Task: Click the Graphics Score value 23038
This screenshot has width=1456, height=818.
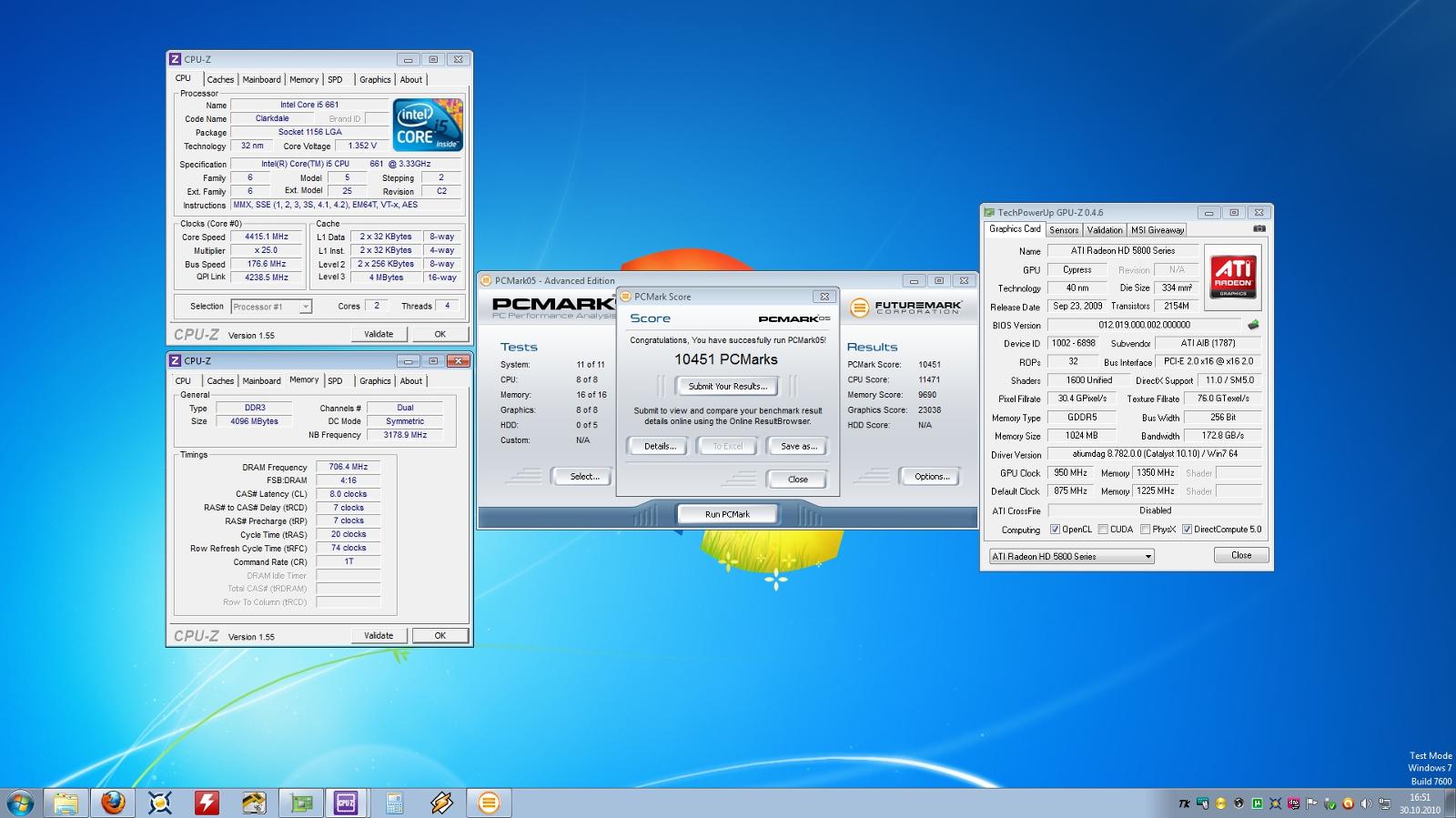Action: pos(929,410)
